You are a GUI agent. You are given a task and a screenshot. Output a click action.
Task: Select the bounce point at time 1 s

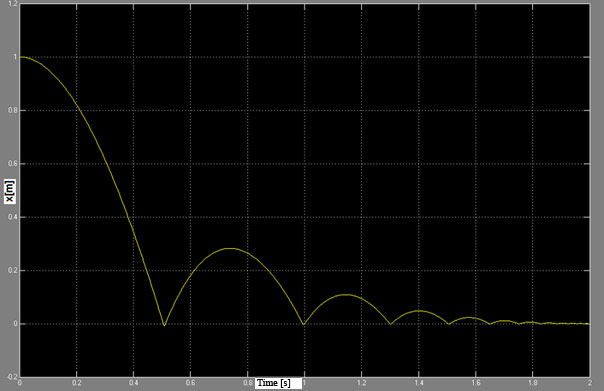click(x=304, y=324)
